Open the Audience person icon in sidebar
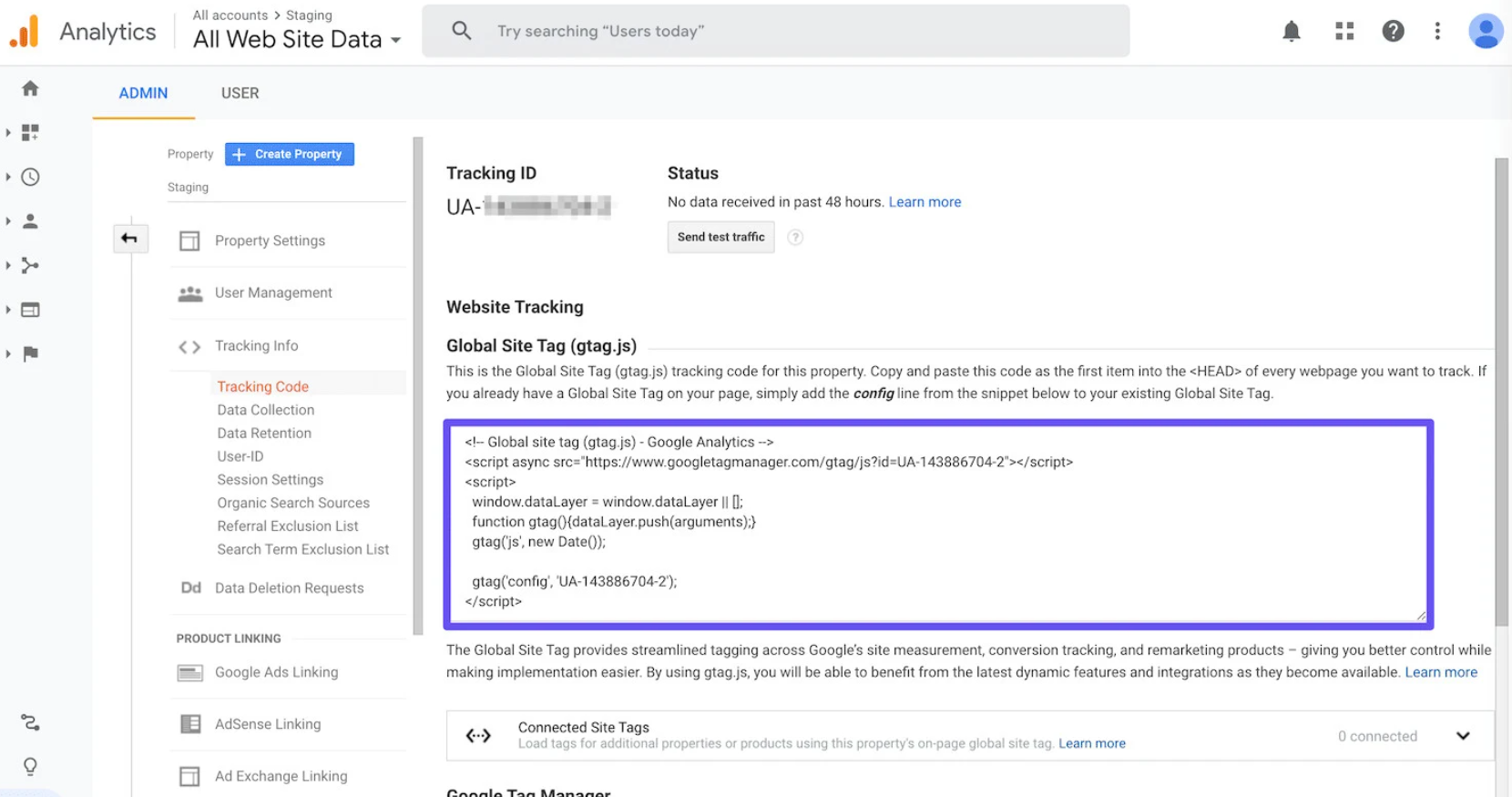This screenshot has height=797, width=1512. (30, 221)
